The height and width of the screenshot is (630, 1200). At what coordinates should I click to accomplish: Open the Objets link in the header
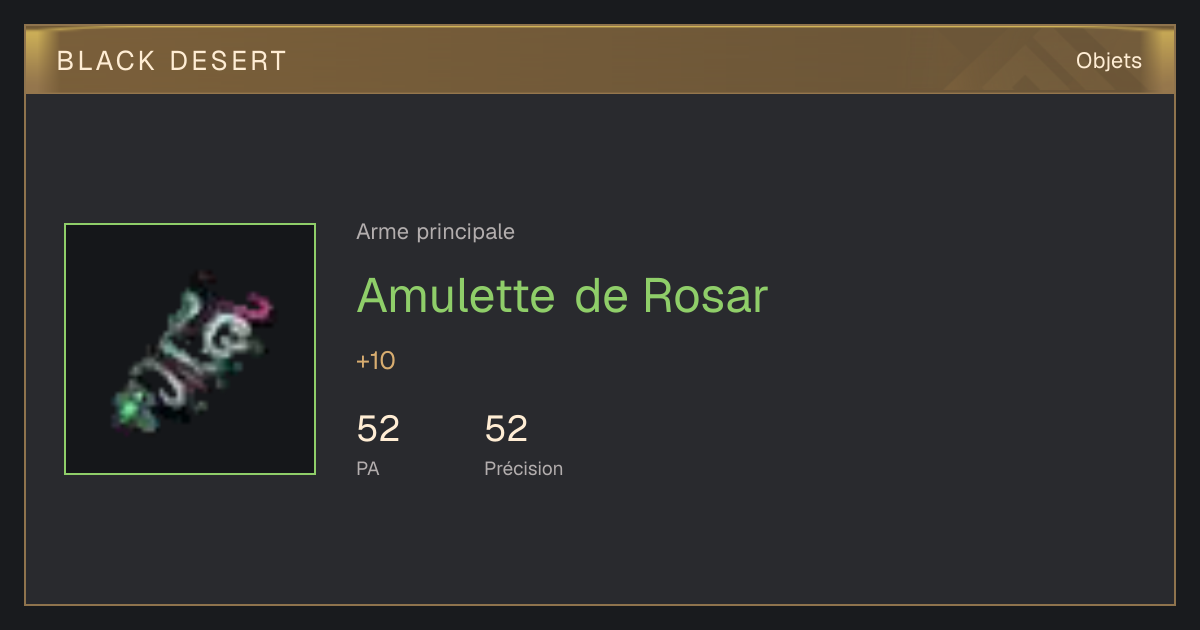pyautogui.click(x=1108, y=61)
